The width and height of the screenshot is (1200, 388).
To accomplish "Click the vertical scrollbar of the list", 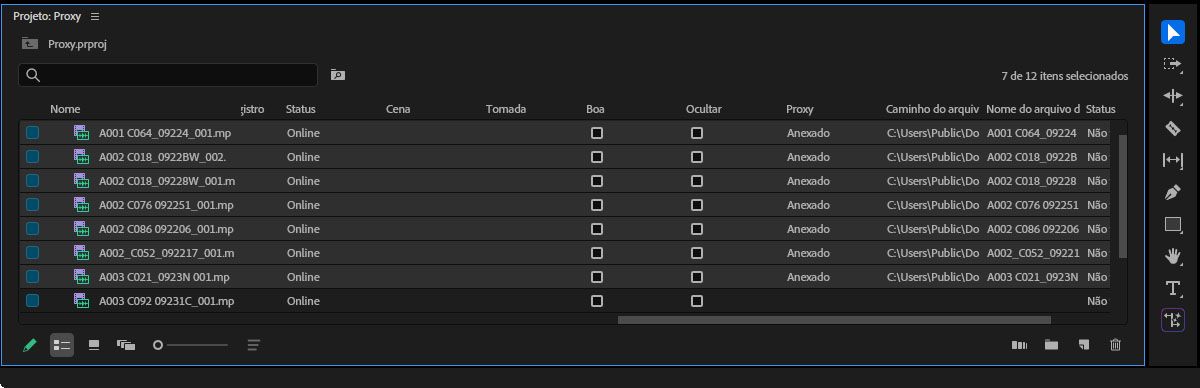I will (x=1122, y=195).
